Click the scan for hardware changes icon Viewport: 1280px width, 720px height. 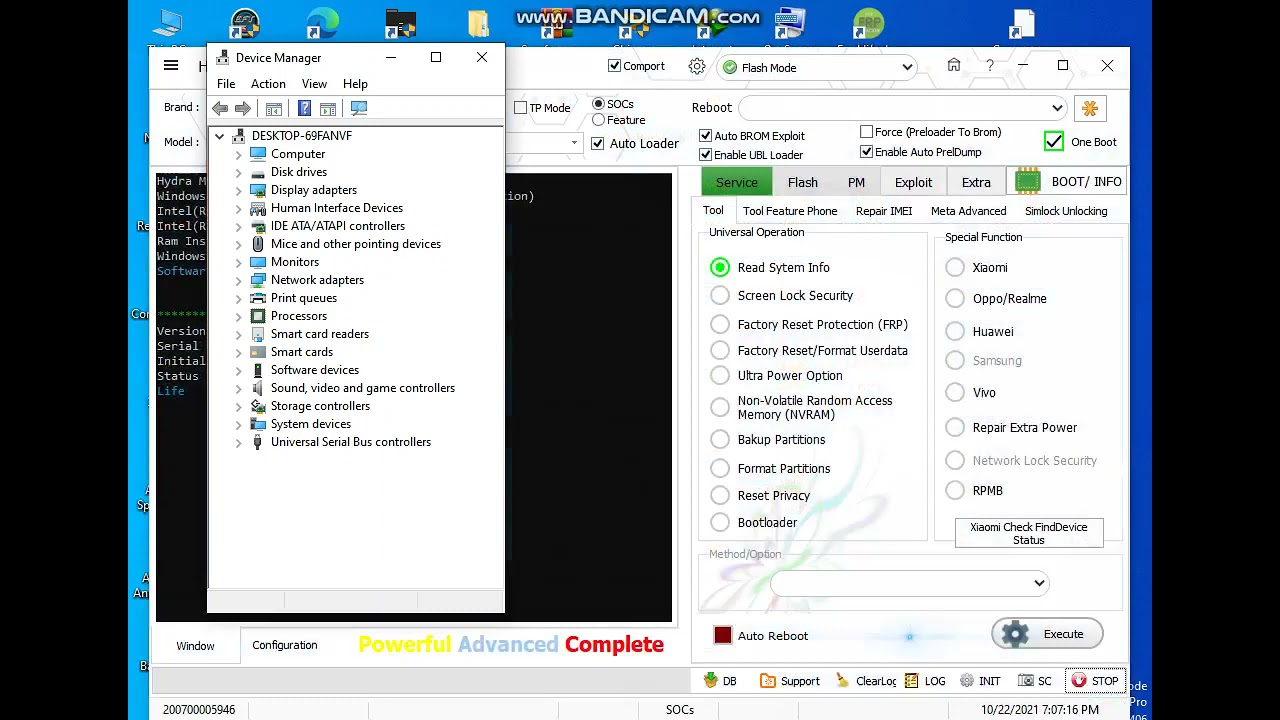tap(359, 108)
